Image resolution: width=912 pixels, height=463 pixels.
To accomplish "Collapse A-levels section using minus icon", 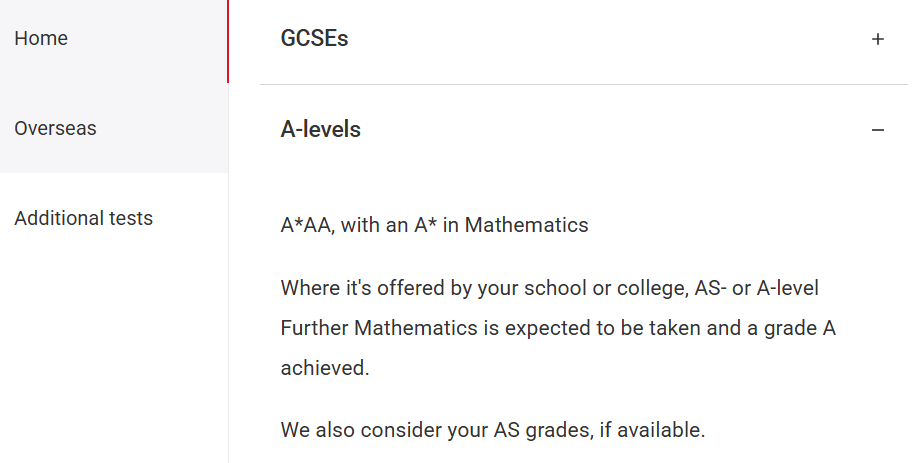I will point(878,130).
